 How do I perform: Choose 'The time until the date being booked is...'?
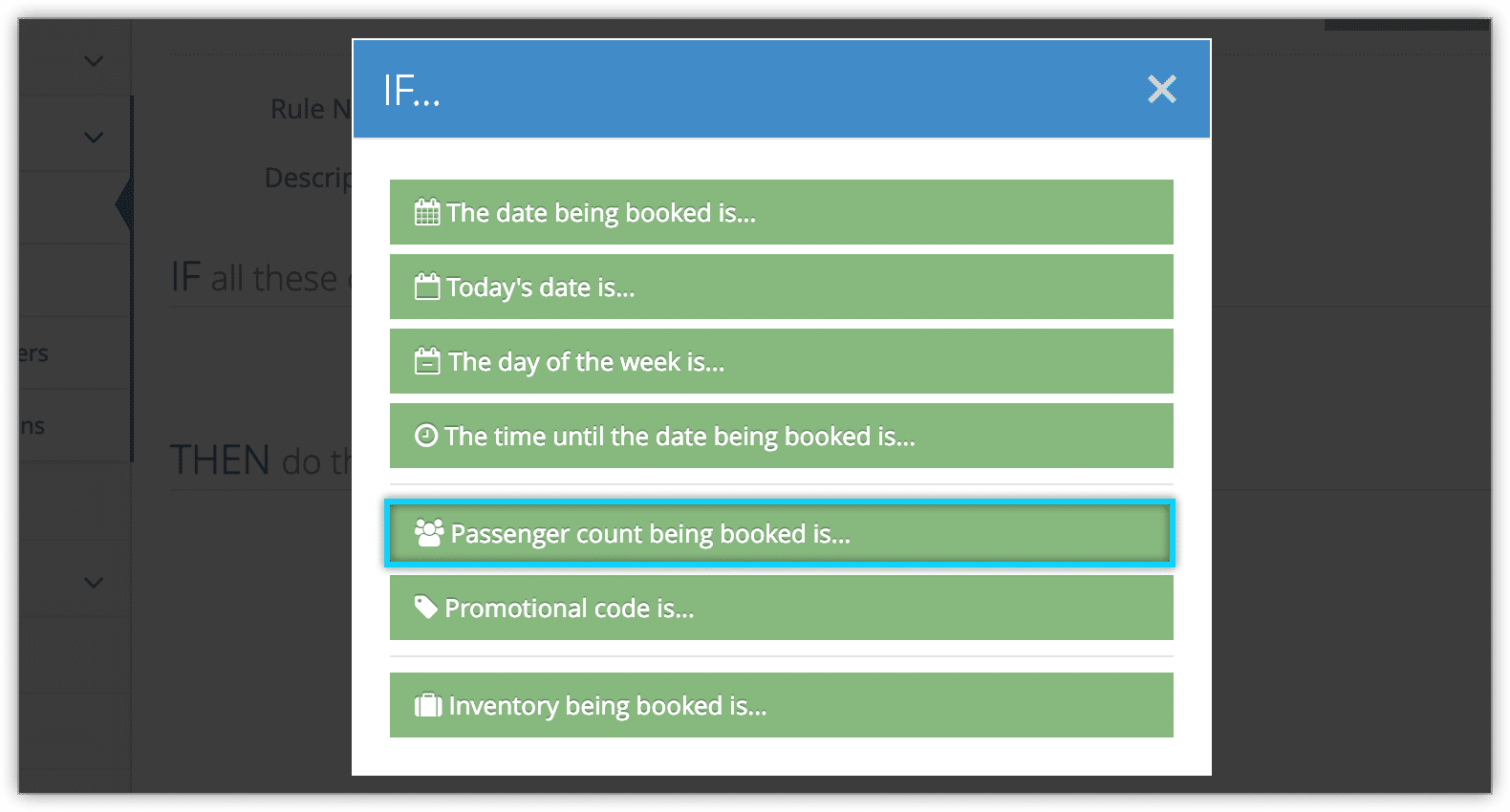782,436
